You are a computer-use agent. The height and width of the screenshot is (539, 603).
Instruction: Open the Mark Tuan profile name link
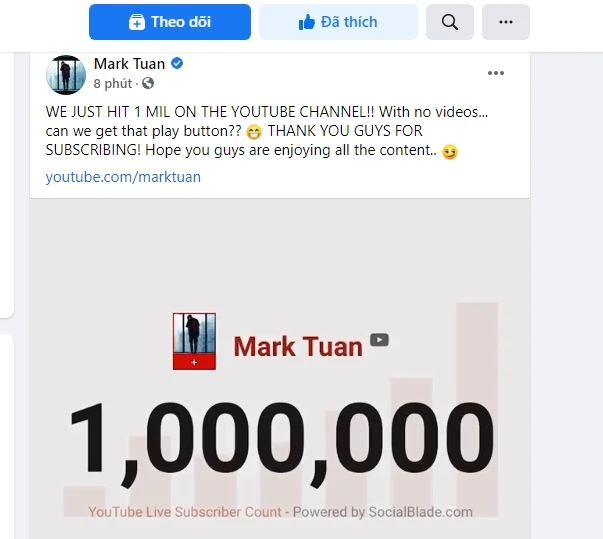coord(129,64)
